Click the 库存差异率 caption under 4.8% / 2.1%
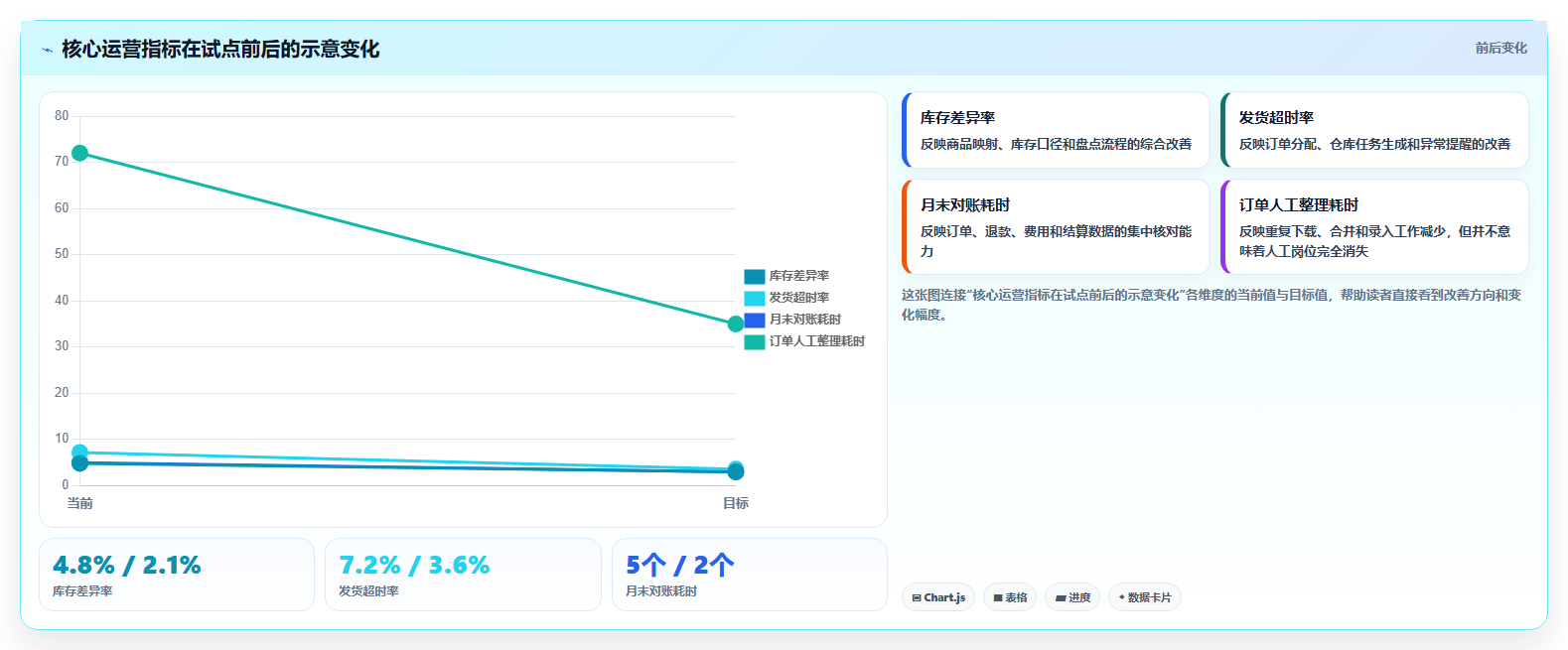 click(82, 591)
